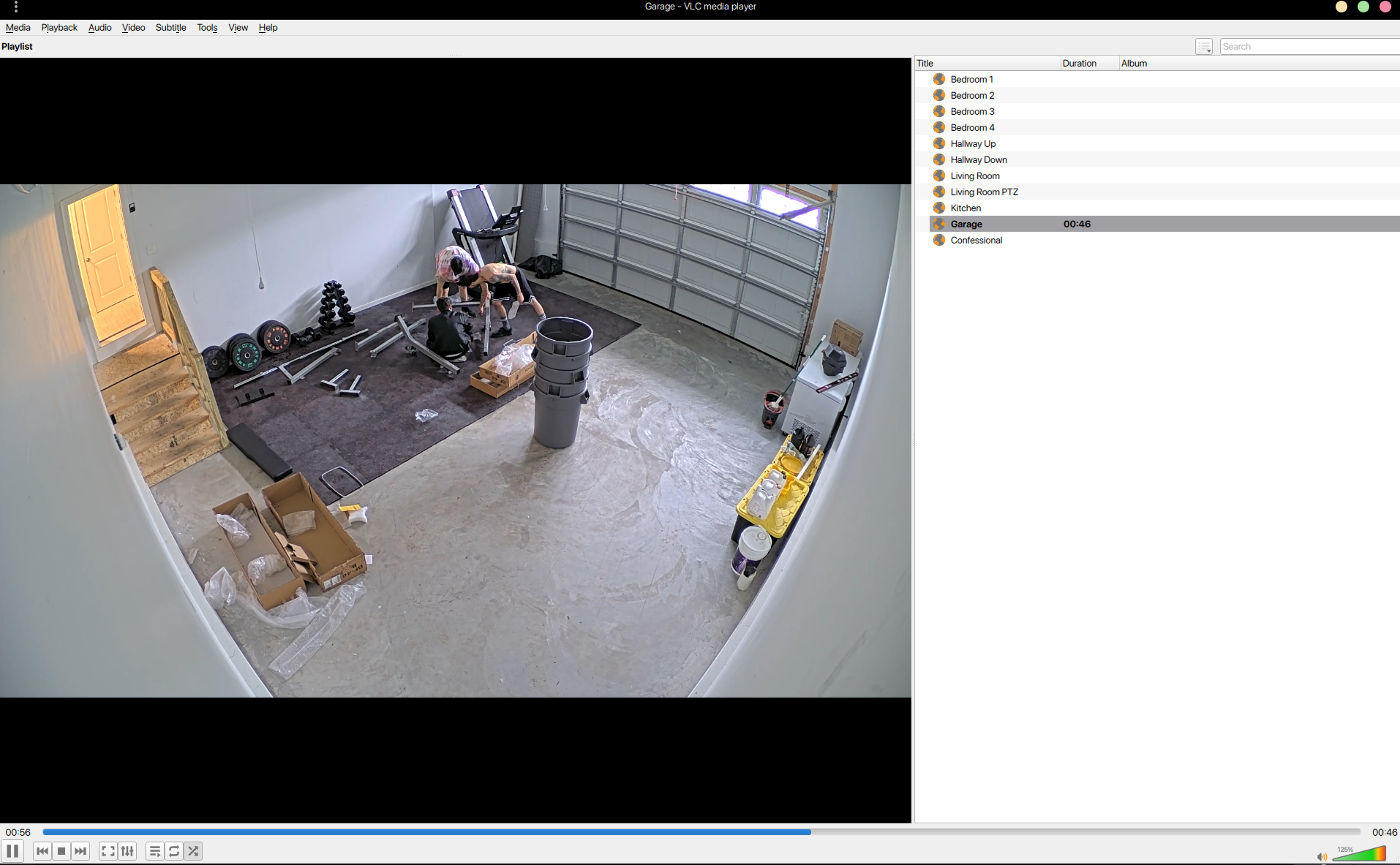Click the yellow minimize window button

coord(1341,7)
